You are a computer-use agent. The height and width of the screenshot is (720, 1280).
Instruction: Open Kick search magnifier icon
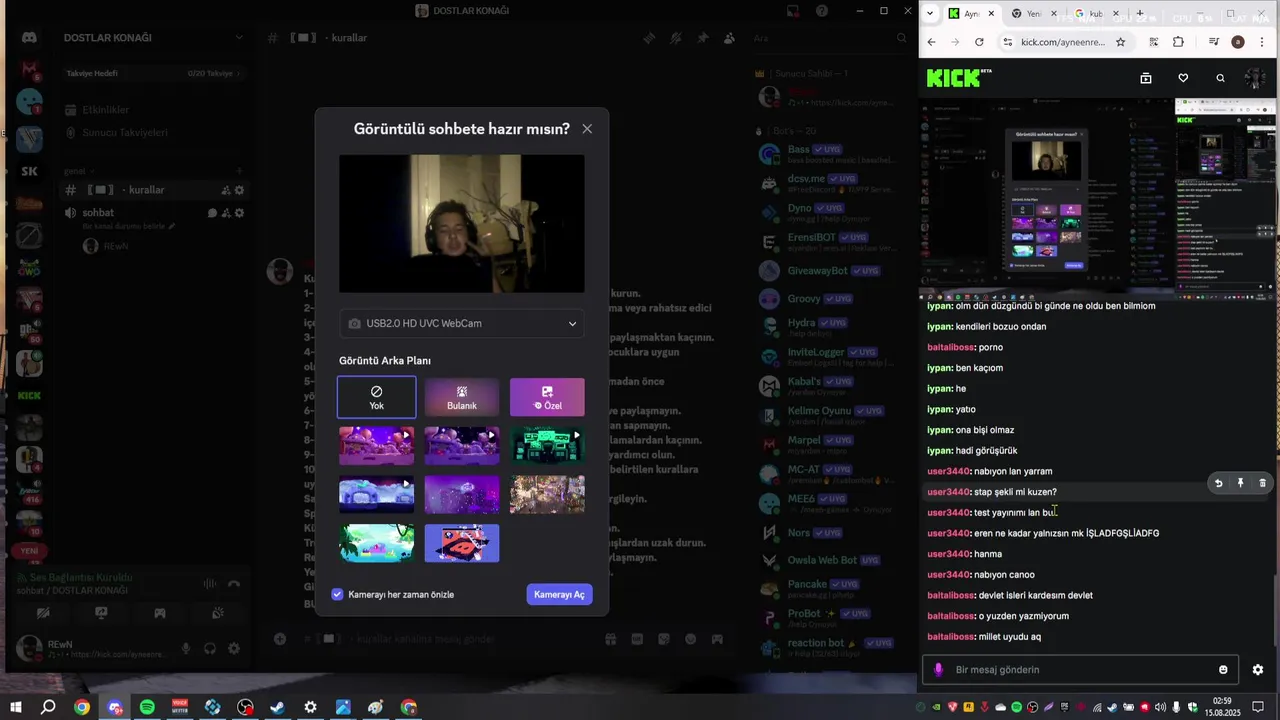tap(1220, 78)
